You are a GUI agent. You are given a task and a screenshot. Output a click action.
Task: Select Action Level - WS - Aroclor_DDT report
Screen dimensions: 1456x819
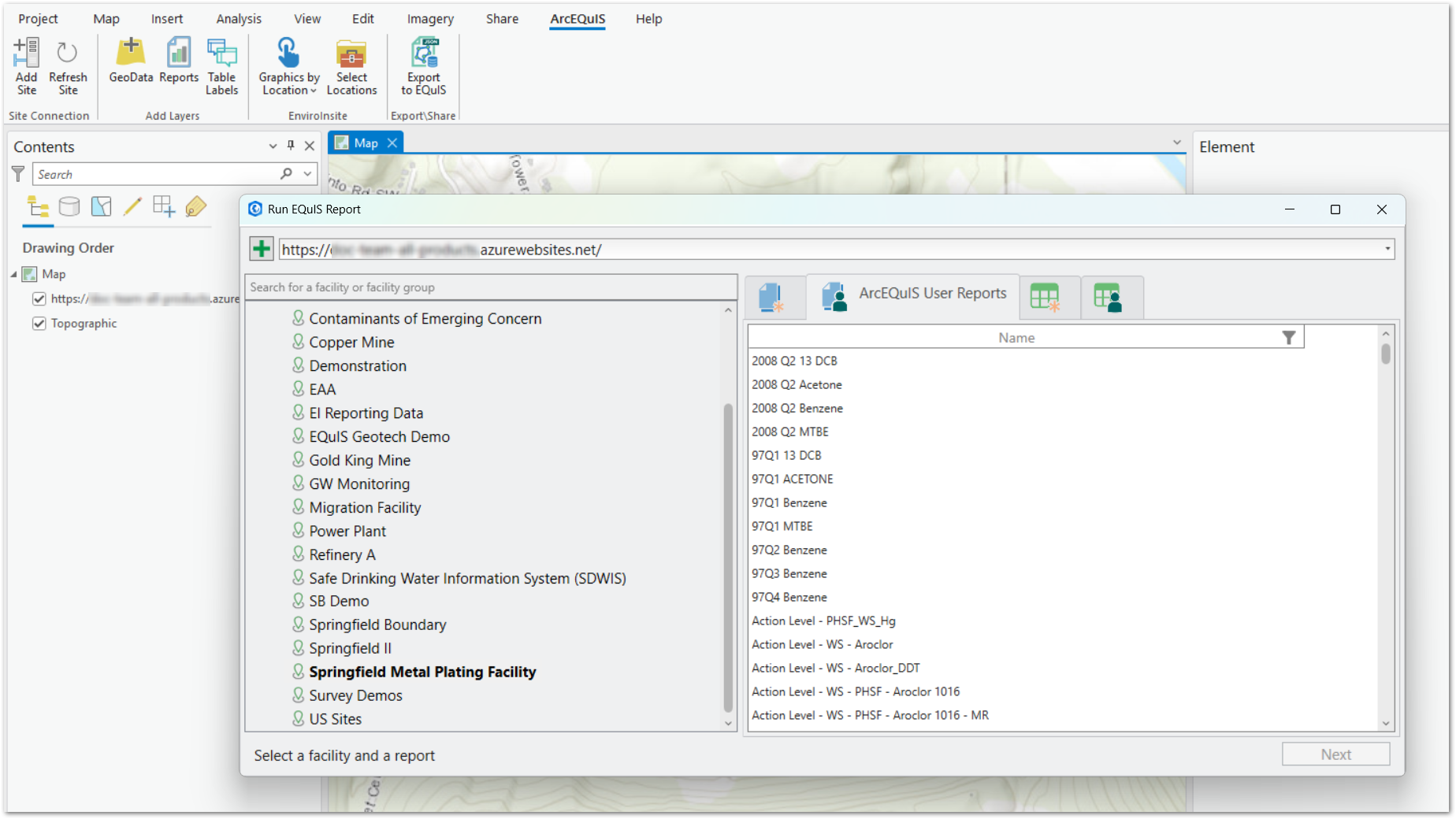(835, 668)
